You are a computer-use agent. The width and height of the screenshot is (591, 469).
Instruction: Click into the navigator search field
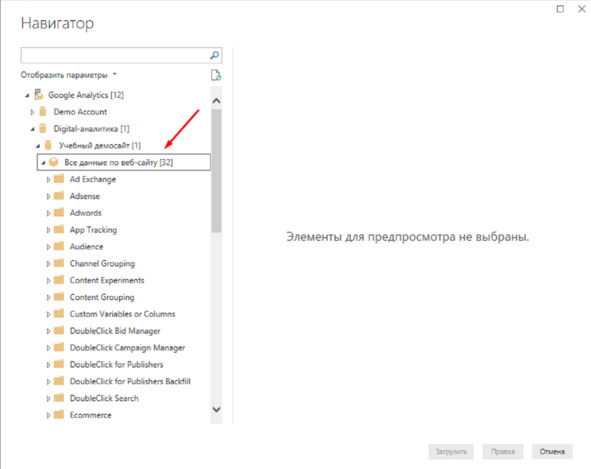(115, 55)
